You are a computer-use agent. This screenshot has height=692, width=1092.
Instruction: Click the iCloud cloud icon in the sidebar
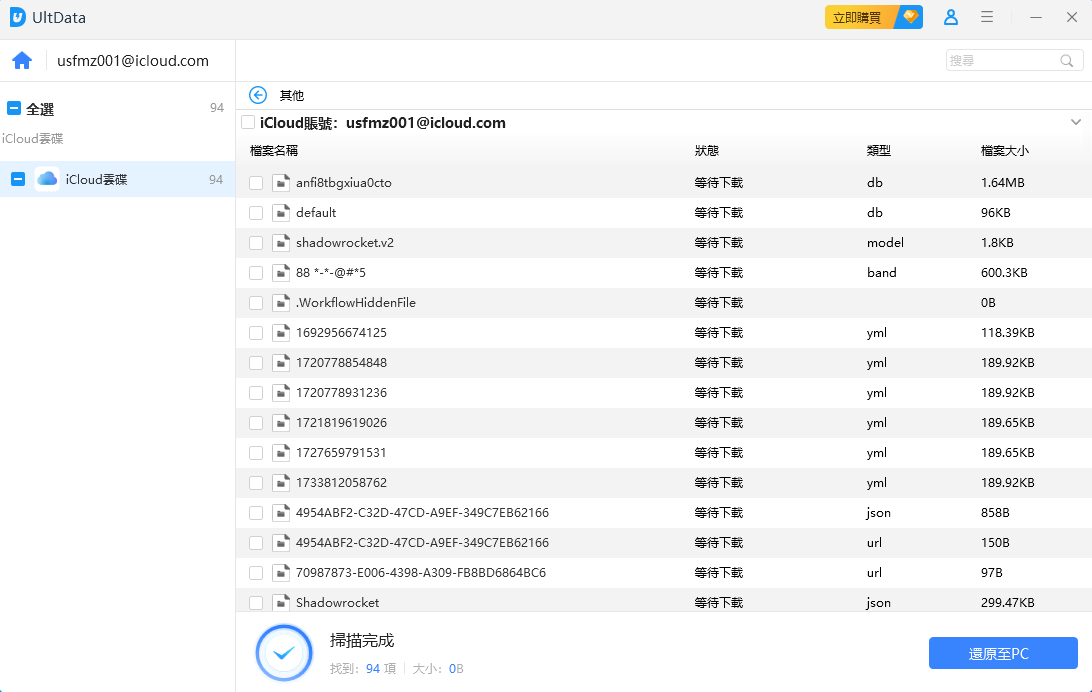pos(47,178)
